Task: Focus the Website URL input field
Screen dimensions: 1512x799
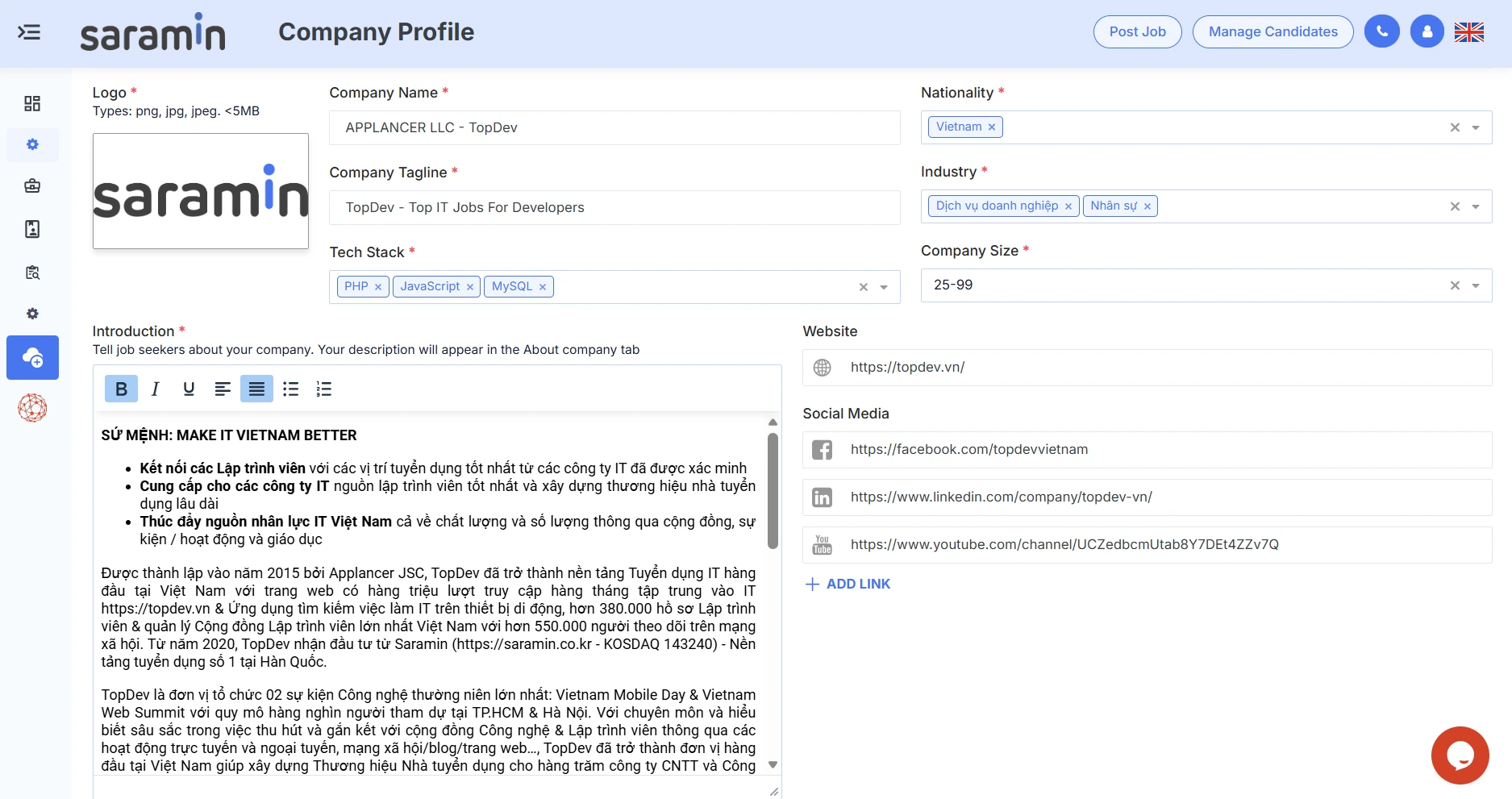Action: tap(1148, 368)
